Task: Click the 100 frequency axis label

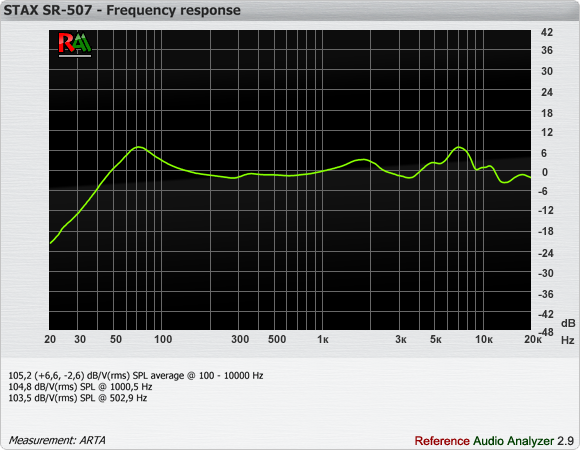Action: point(163,339)
